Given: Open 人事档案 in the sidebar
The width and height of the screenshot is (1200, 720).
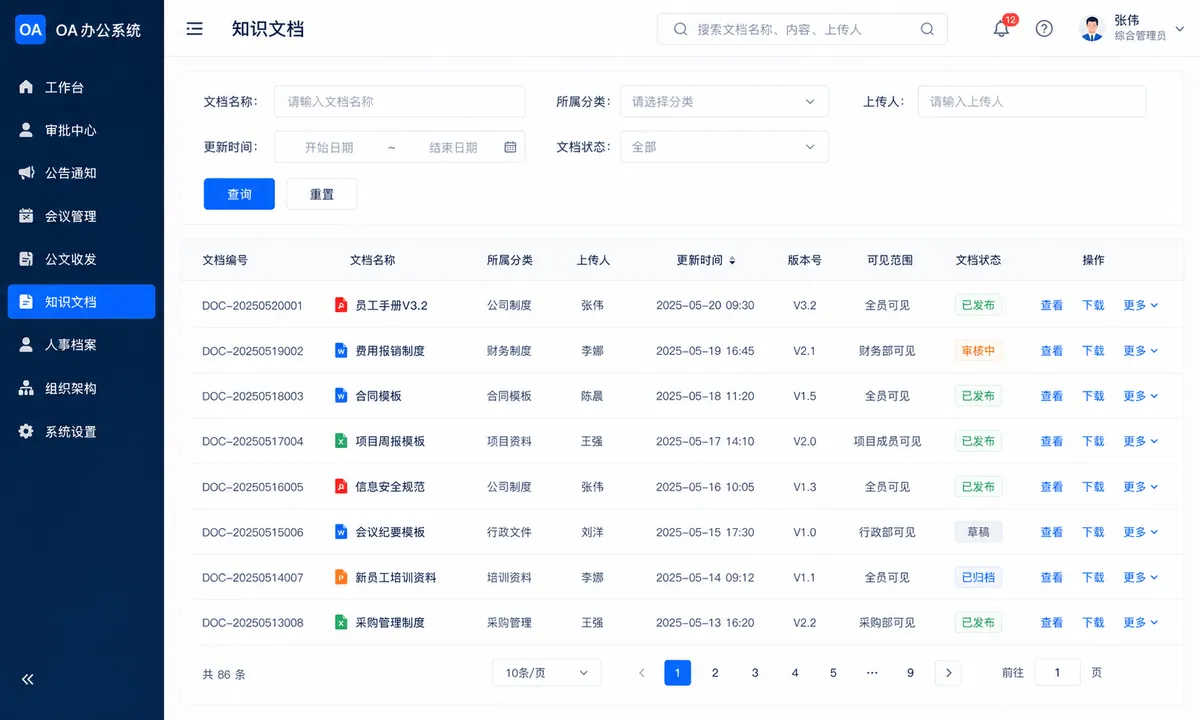Looking at the screenshot, I should pyautogui.click(x=82, y=345).
